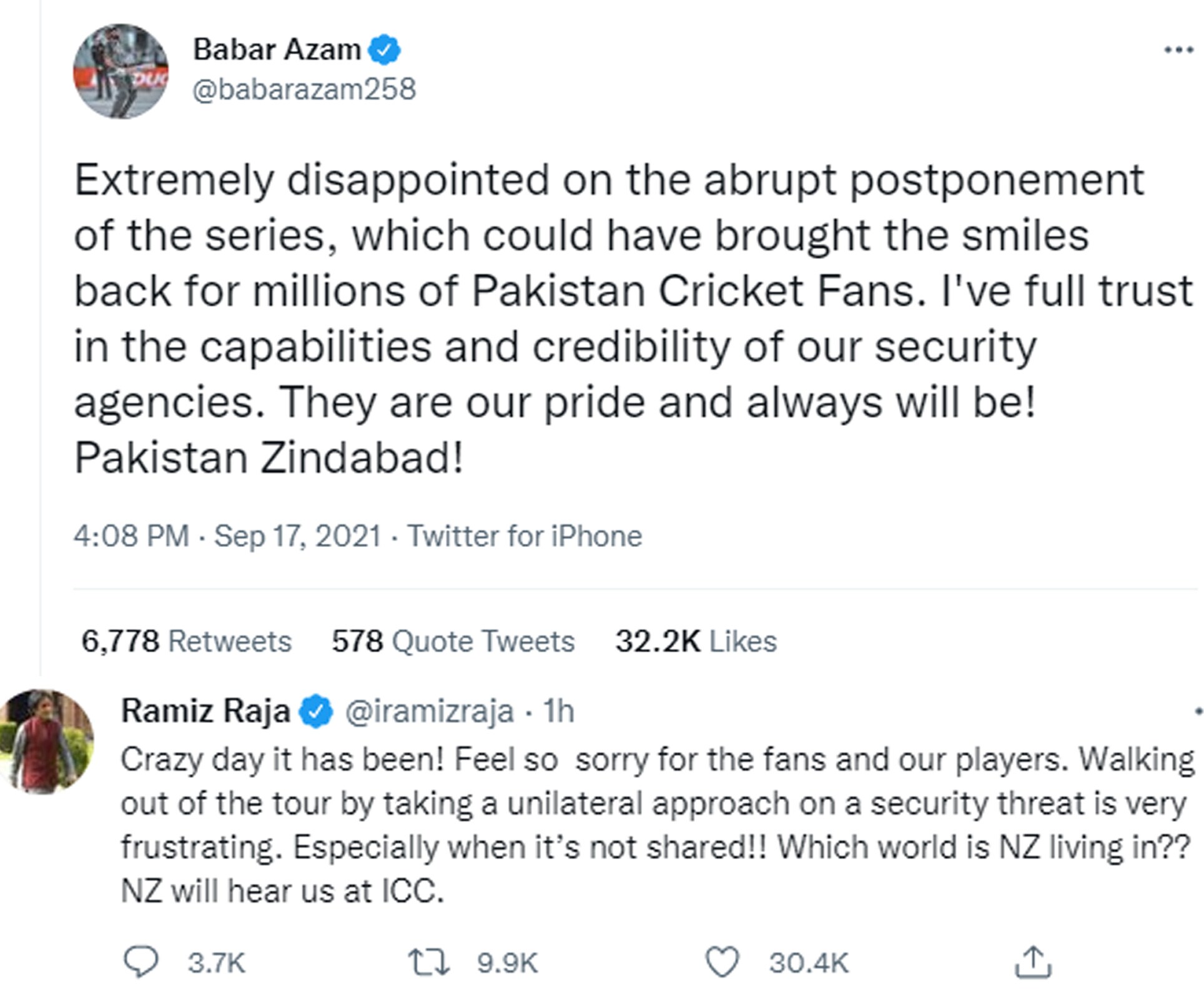This screenshot has width=1204, height=999.
Task: View the 6,778 Retweets list
Action: [186, 641]
